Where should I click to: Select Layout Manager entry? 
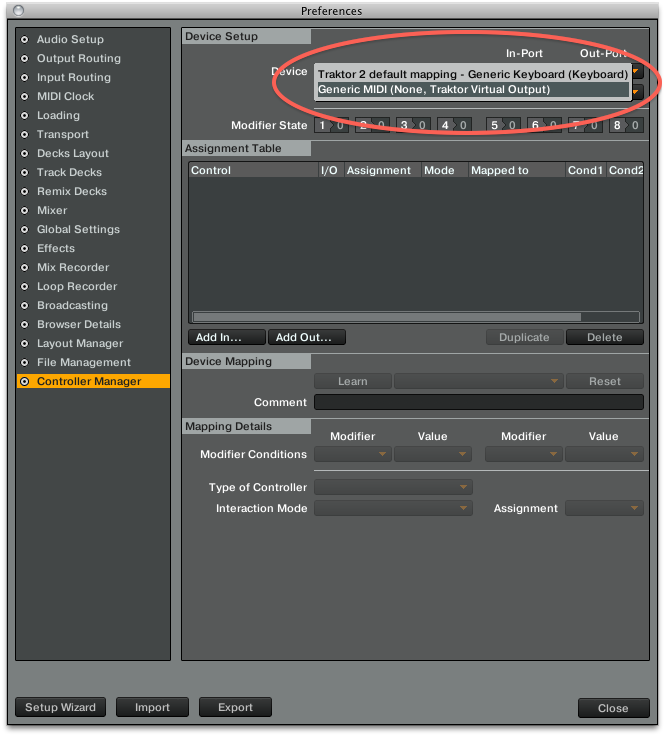(x=93, y=344)
